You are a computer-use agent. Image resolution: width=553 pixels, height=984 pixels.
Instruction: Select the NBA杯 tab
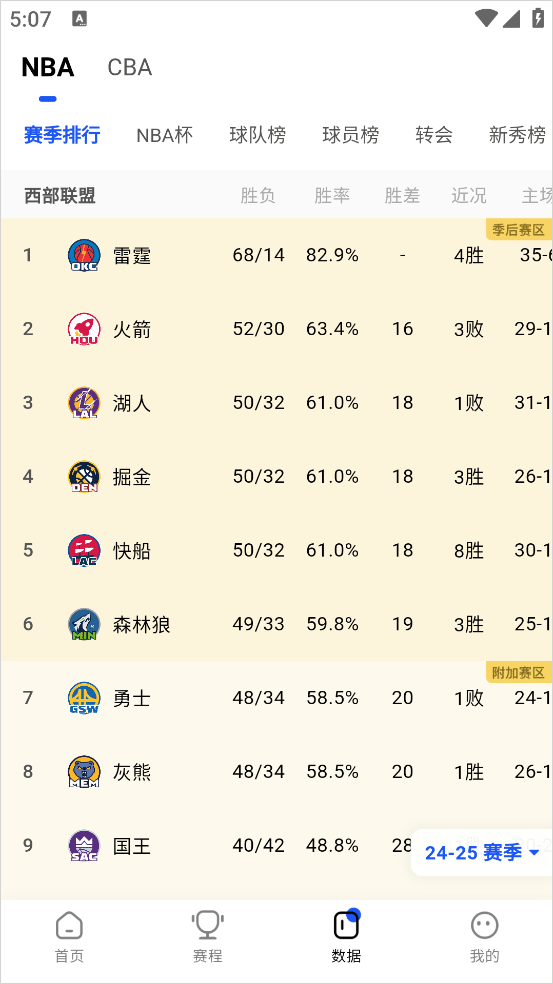pos(164,135)
